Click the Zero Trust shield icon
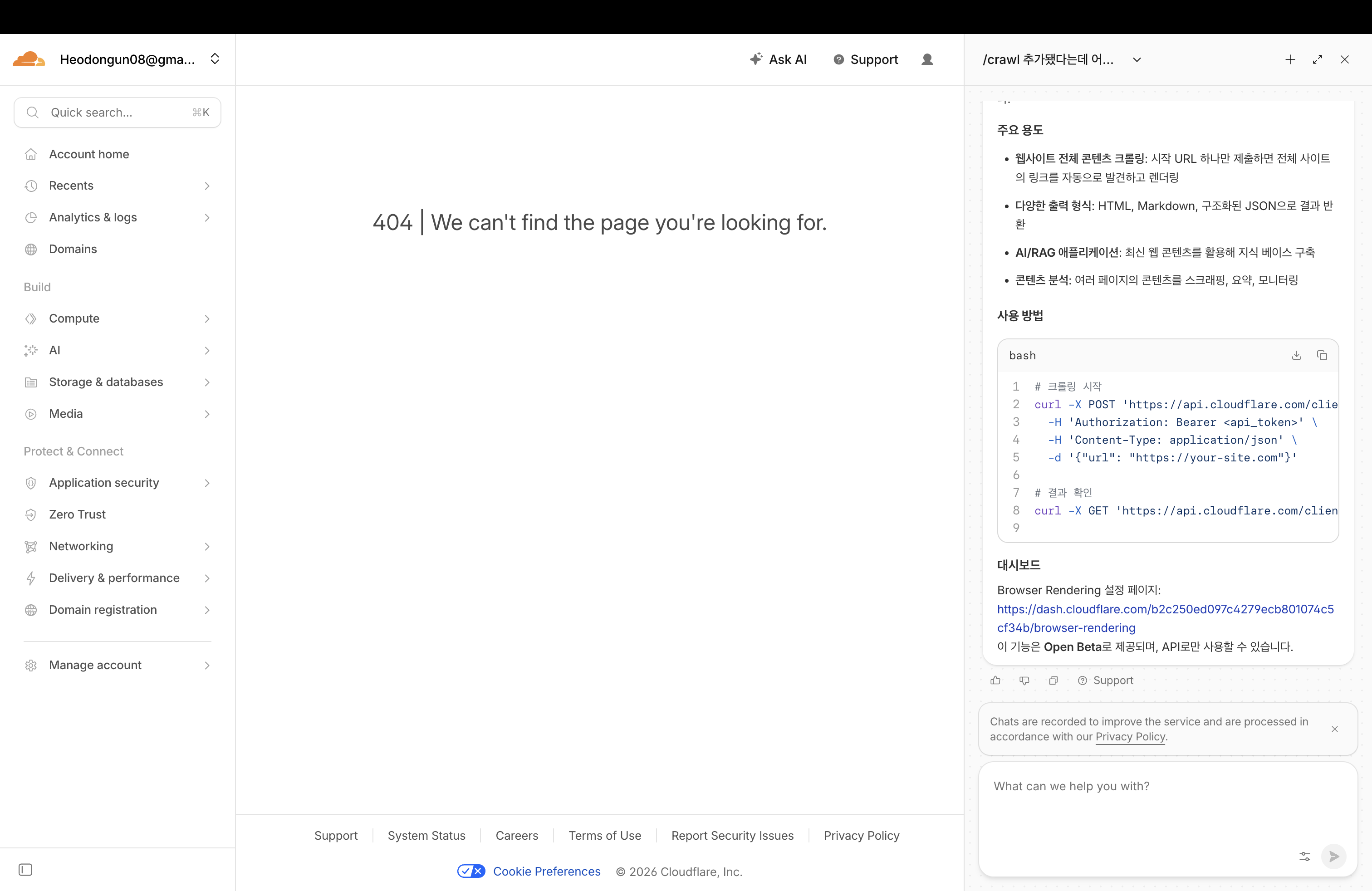The image size is (1372, 891). (31, 514)
